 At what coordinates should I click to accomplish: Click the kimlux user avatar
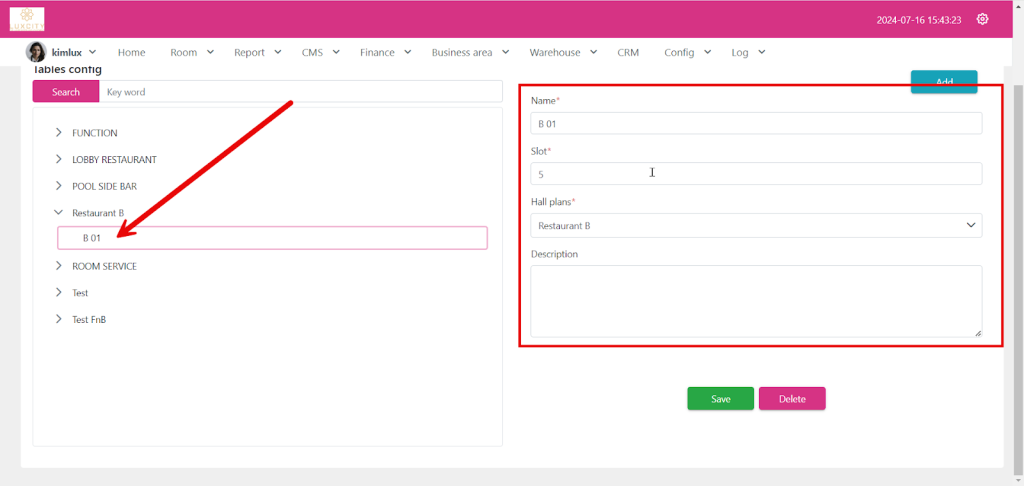pyautogui.click(x=35, y=52)
